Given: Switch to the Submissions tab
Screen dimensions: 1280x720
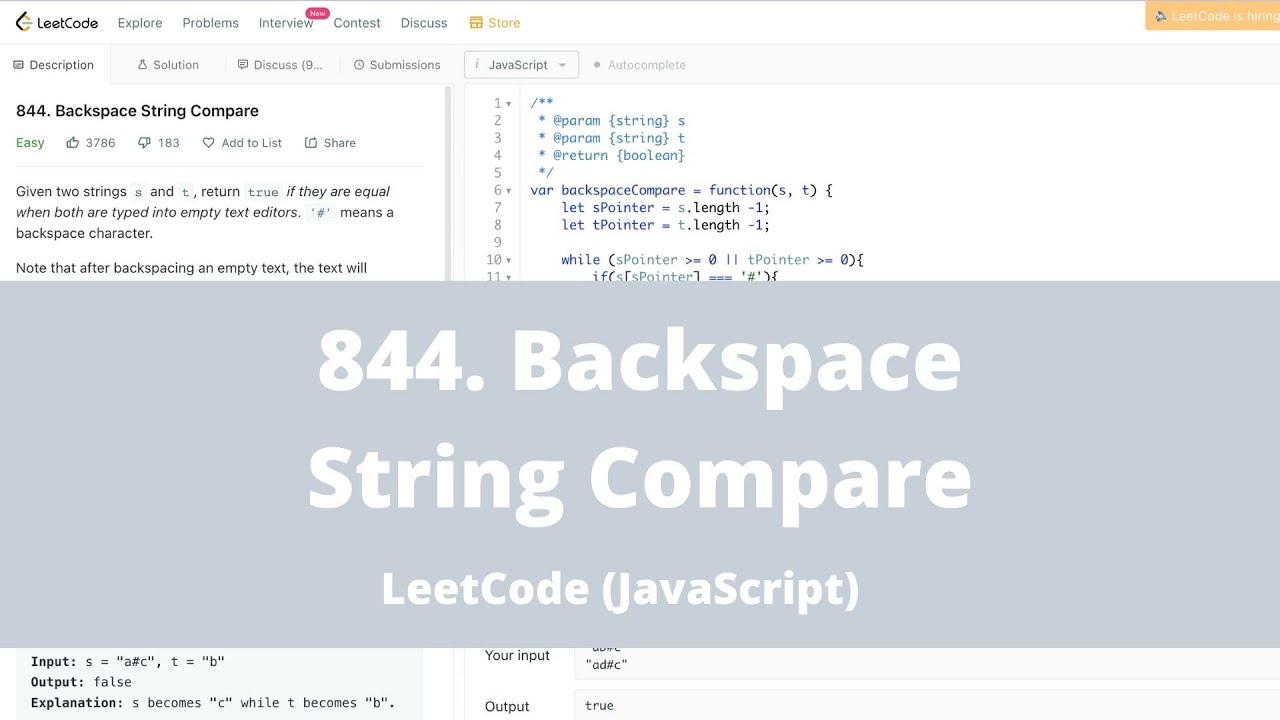Looking at the screenshot, I should point(397,65).
